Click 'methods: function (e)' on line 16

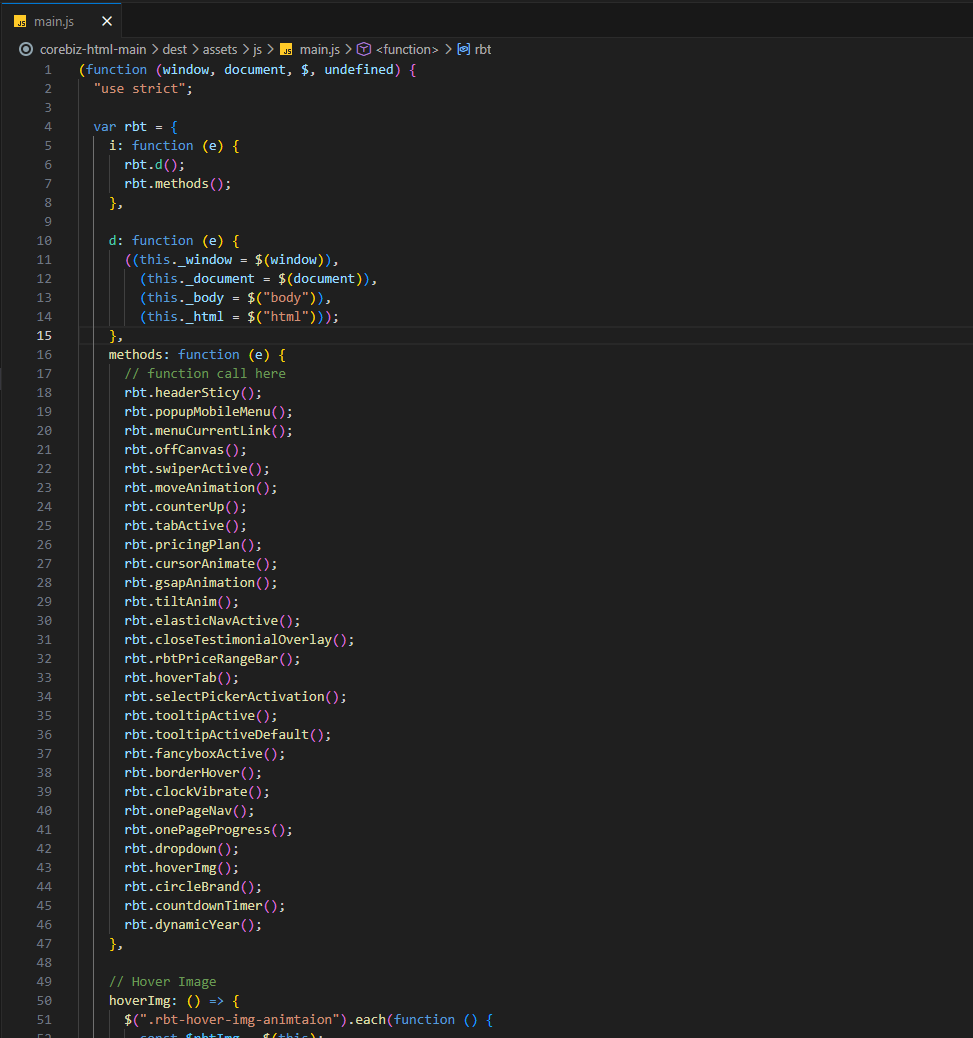click(197, 355)
